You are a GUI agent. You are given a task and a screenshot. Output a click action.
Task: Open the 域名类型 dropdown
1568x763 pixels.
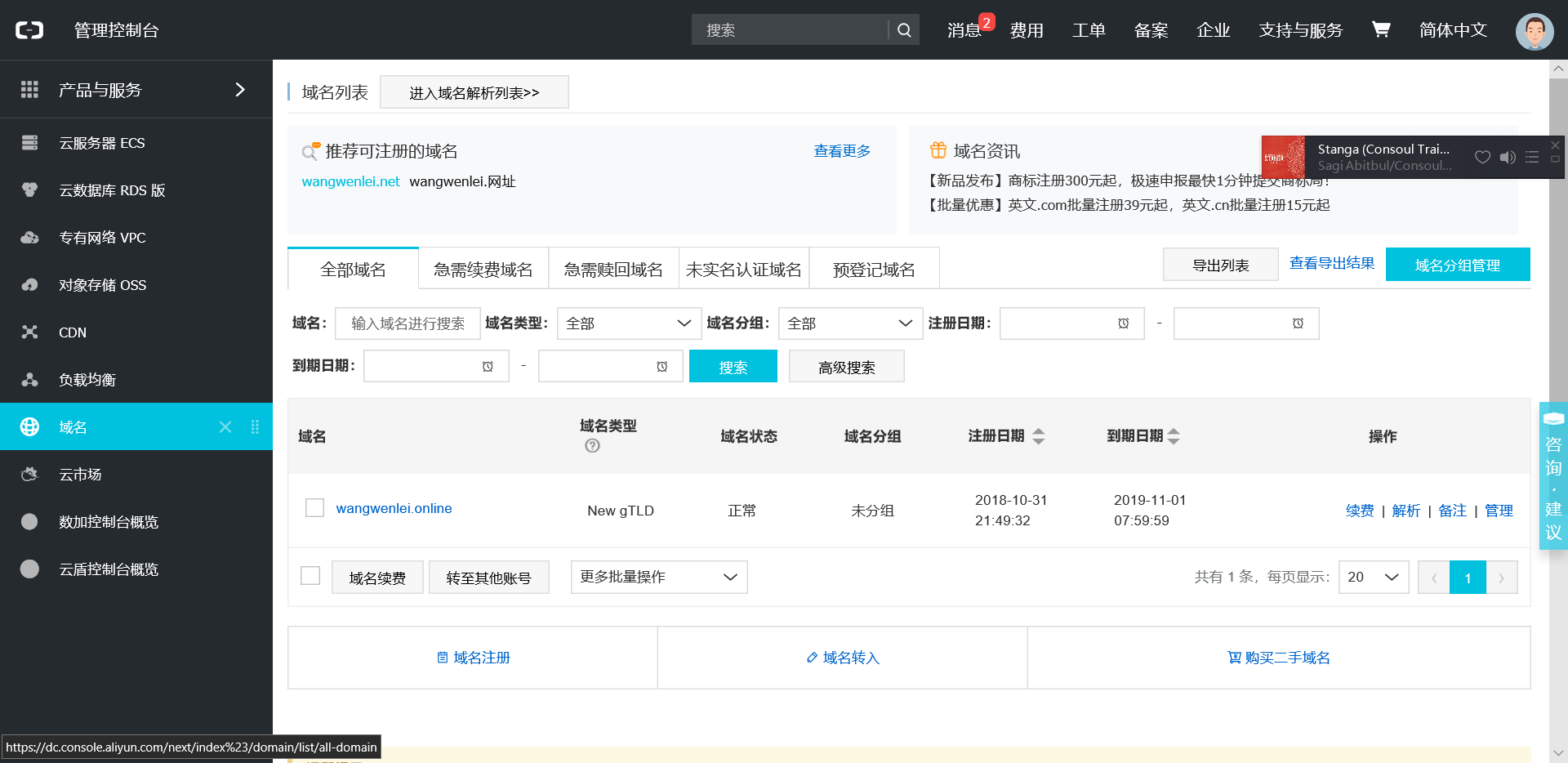click(628, 323)
